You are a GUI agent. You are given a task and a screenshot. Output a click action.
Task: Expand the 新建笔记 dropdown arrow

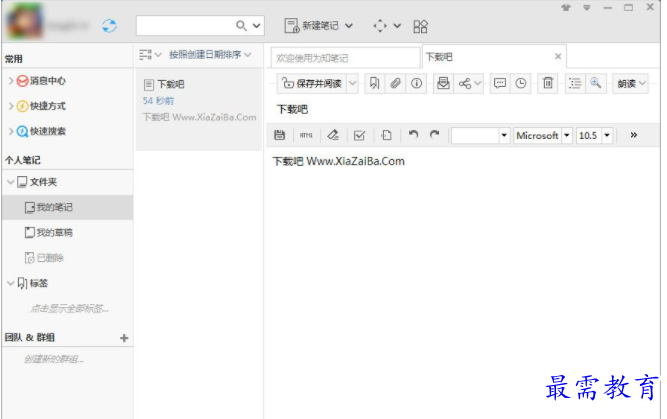point(349,26)
